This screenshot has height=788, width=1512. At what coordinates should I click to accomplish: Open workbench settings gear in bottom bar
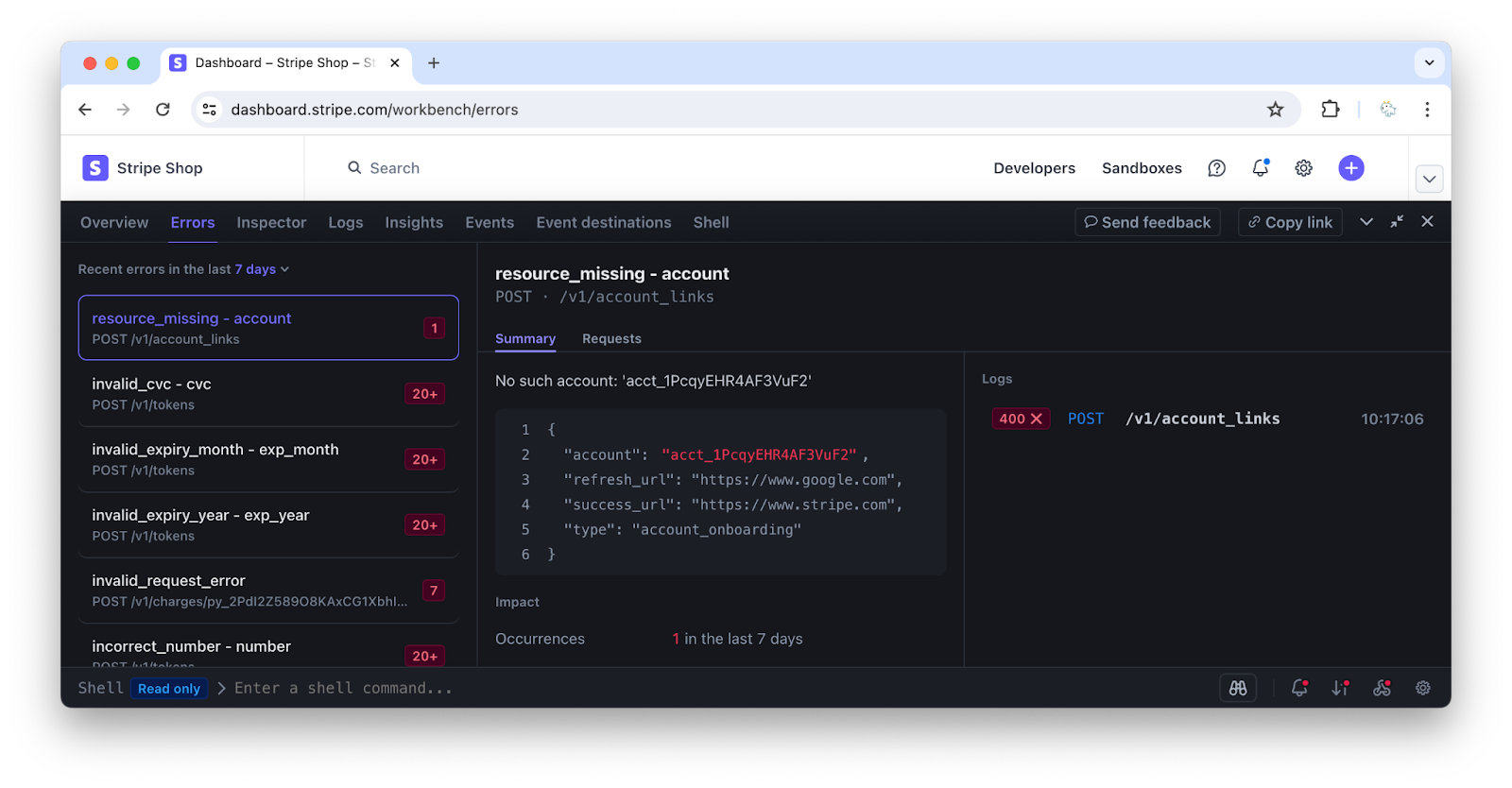[x=1422, y=689]
